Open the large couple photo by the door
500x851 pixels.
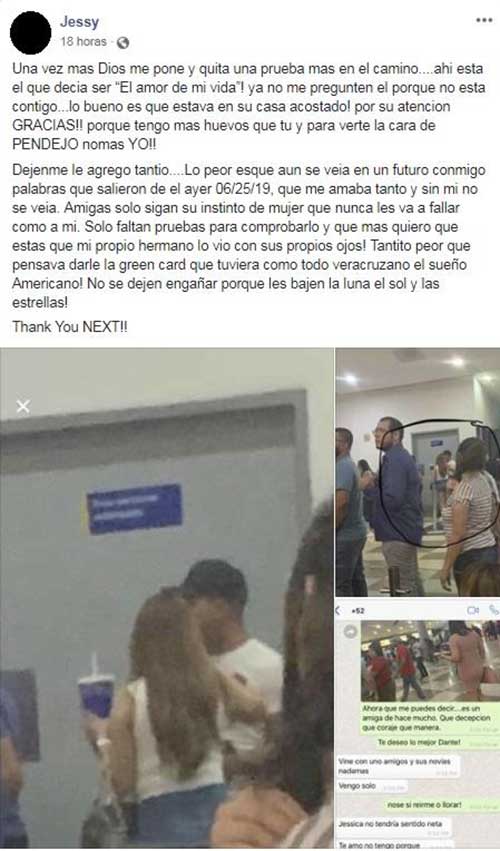click(x=167, y=598)
